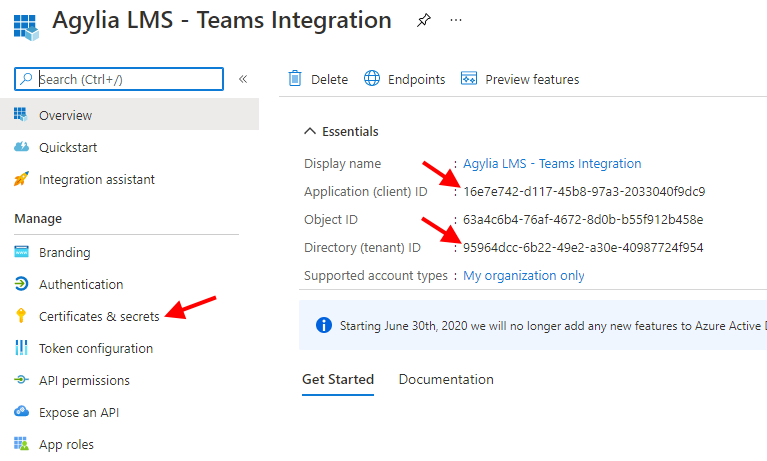Click the Preview features icon

469,78
